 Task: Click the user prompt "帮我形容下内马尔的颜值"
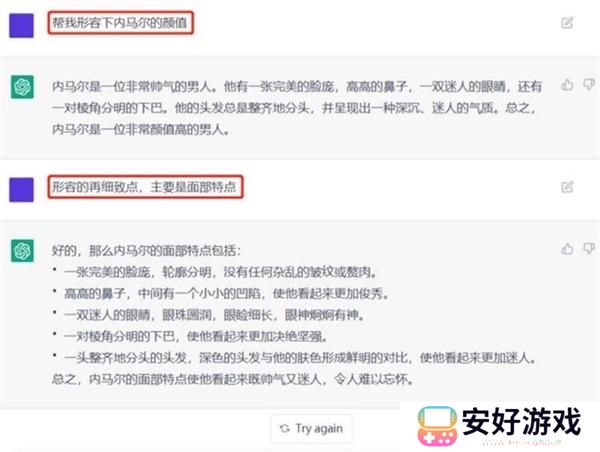[120, 23]
